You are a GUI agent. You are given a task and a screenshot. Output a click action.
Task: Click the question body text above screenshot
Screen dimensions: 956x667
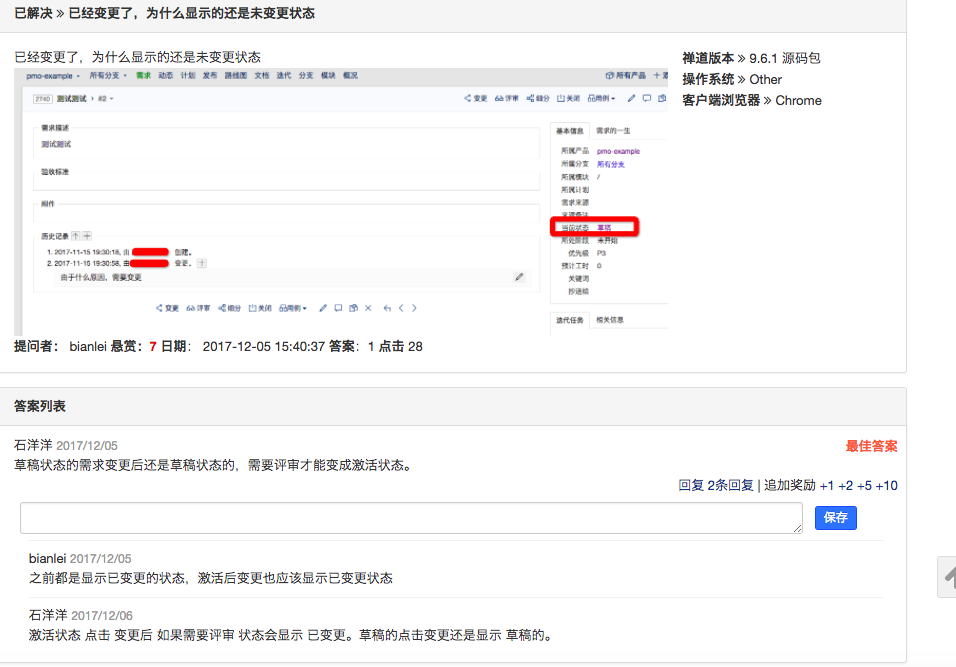137,57
